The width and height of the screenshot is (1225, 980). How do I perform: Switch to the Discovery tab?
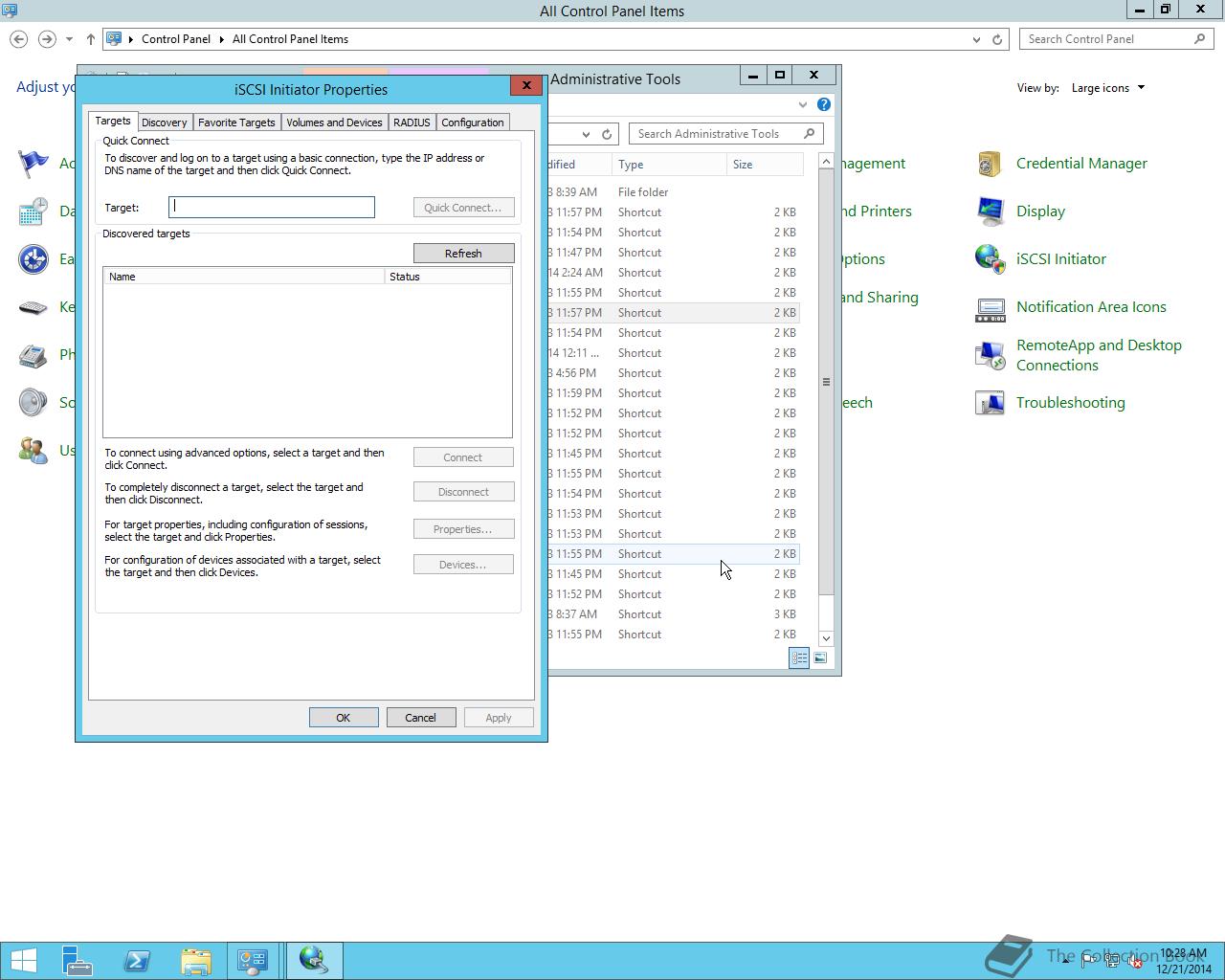(164, 122)
